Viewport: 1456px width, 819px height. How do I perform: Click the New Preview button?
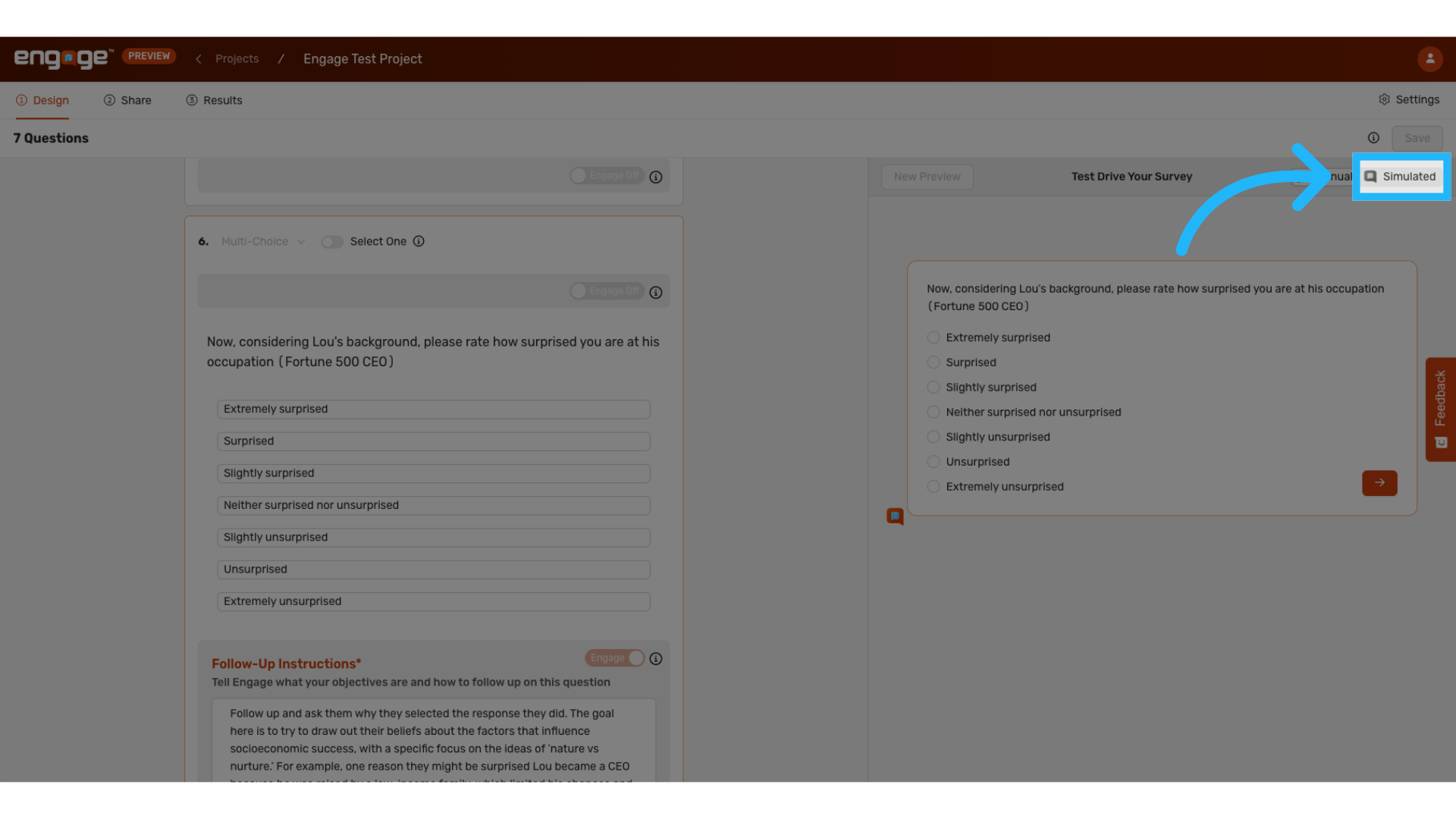coord(927,177)
